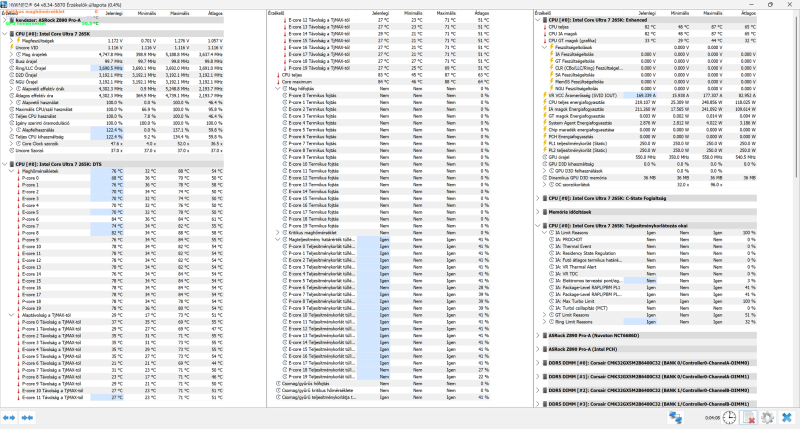Expand DDR5 DIMM [#0] Corsair group
800x429 pixels.
[x=538, y=363]
